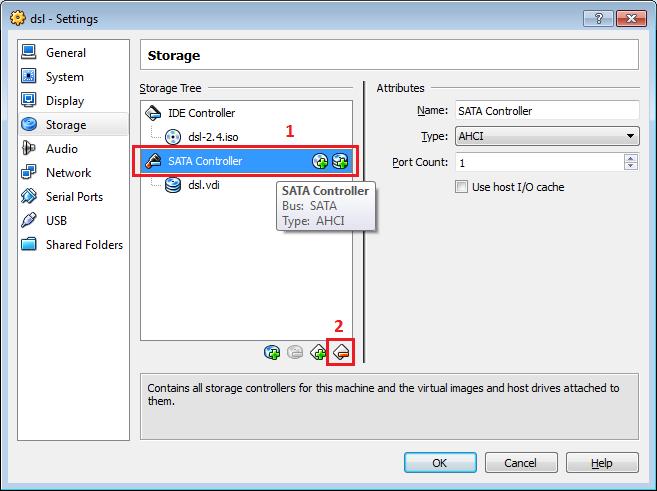Enable Use host I/O cache
Screen dimensions: 657x491
point(461,187)
